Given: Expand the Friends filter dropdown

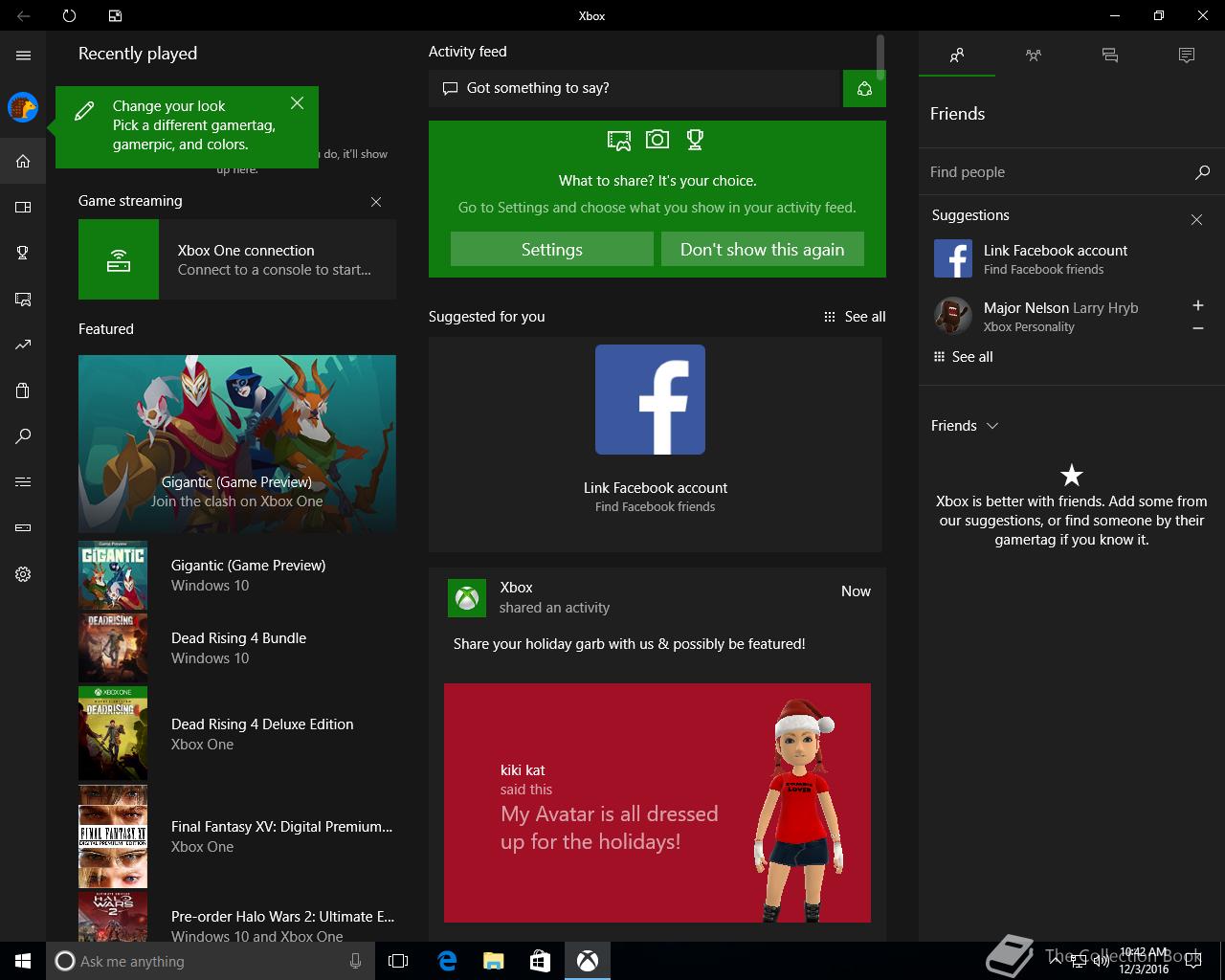Looking at the screenshot, I should (965, 426).
